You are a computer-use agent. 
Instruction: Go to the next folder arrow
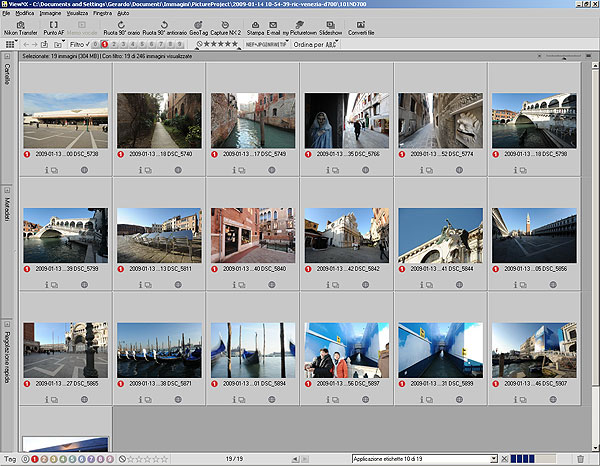coord(34,44)
